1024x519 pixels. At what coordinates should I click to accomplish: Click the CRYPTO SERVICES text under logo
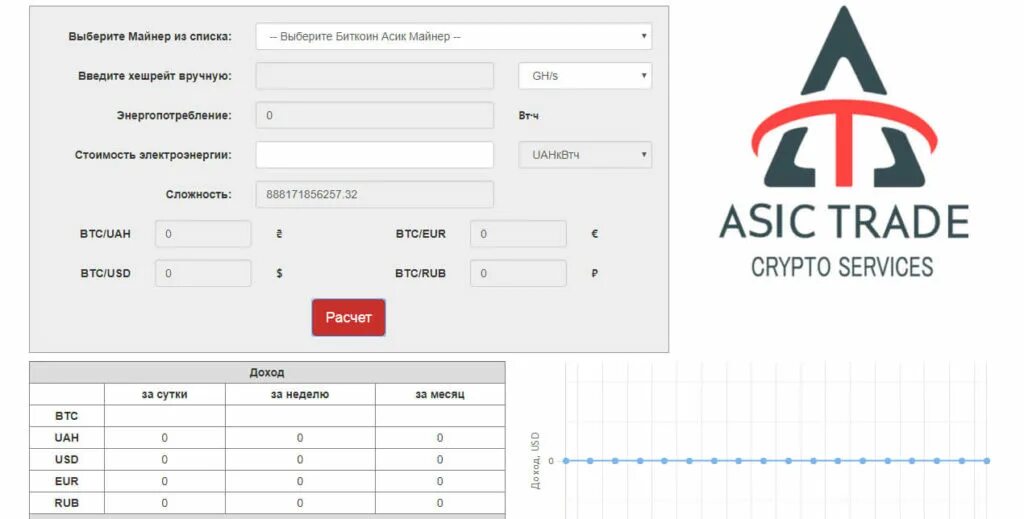tap(842, 267)
